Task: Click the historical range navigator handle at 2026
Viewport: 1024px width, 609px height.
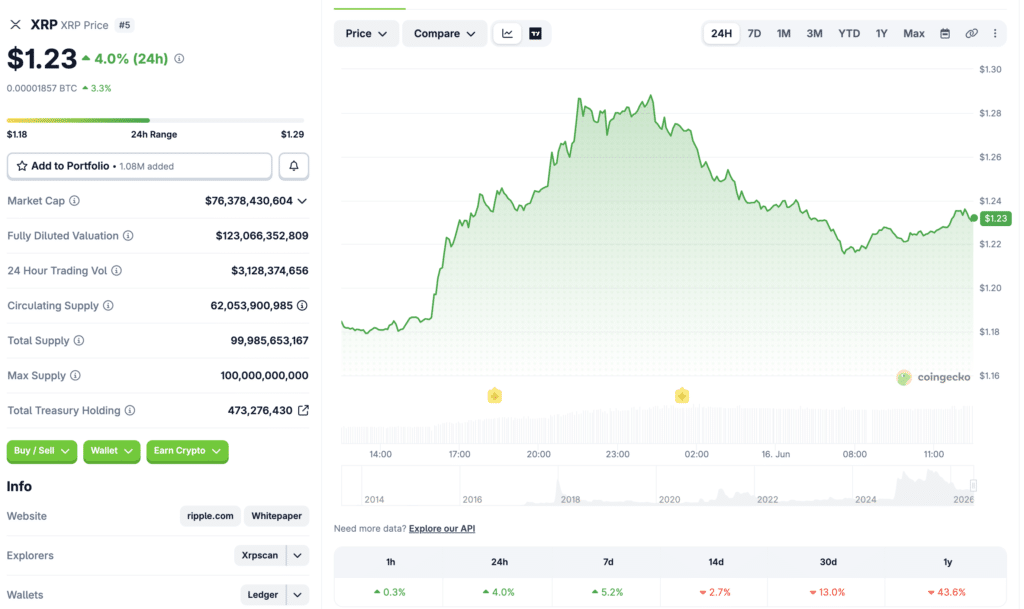Action: [973, 486]
